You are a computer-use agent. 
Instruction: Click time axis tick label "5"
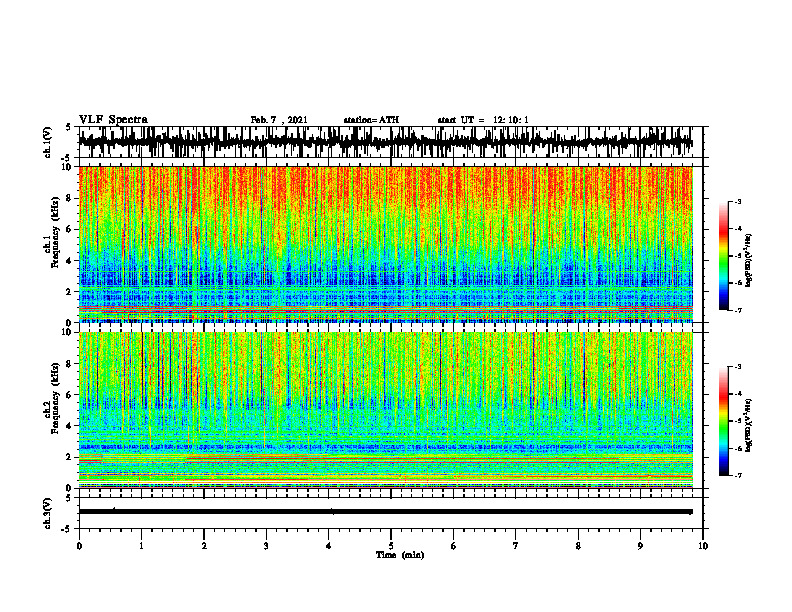(391, 546)
